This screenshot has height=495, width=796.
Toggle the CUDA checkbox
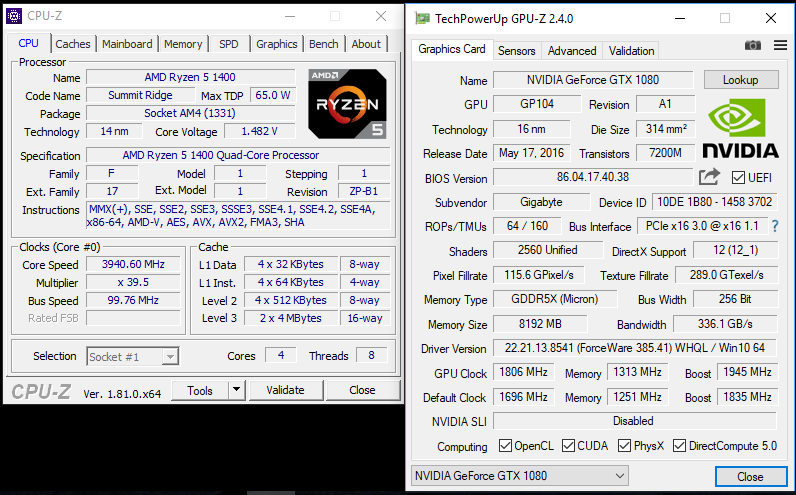[569, 446]
